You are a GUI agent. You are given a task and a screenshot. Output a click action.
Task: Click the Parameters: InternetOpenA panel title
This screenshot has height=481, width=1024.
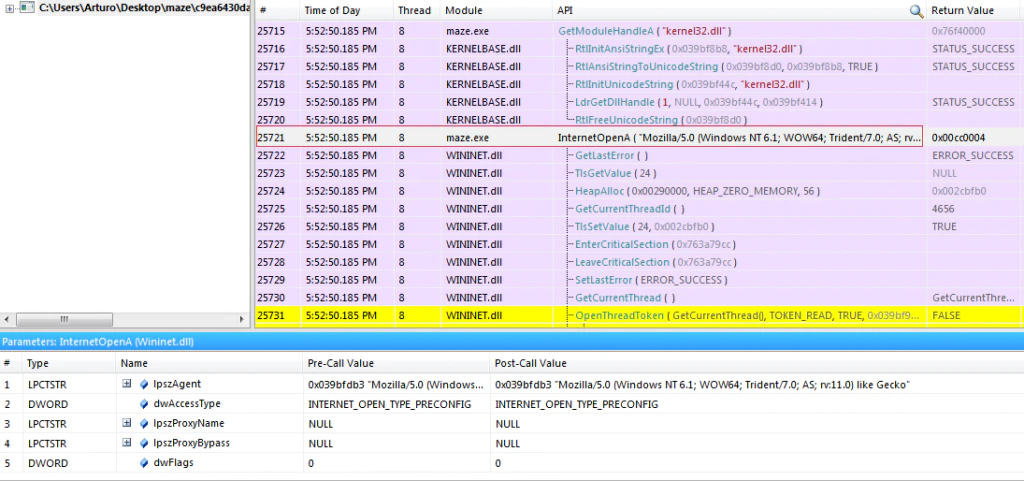pyautogui.click(x=97, y=341)
